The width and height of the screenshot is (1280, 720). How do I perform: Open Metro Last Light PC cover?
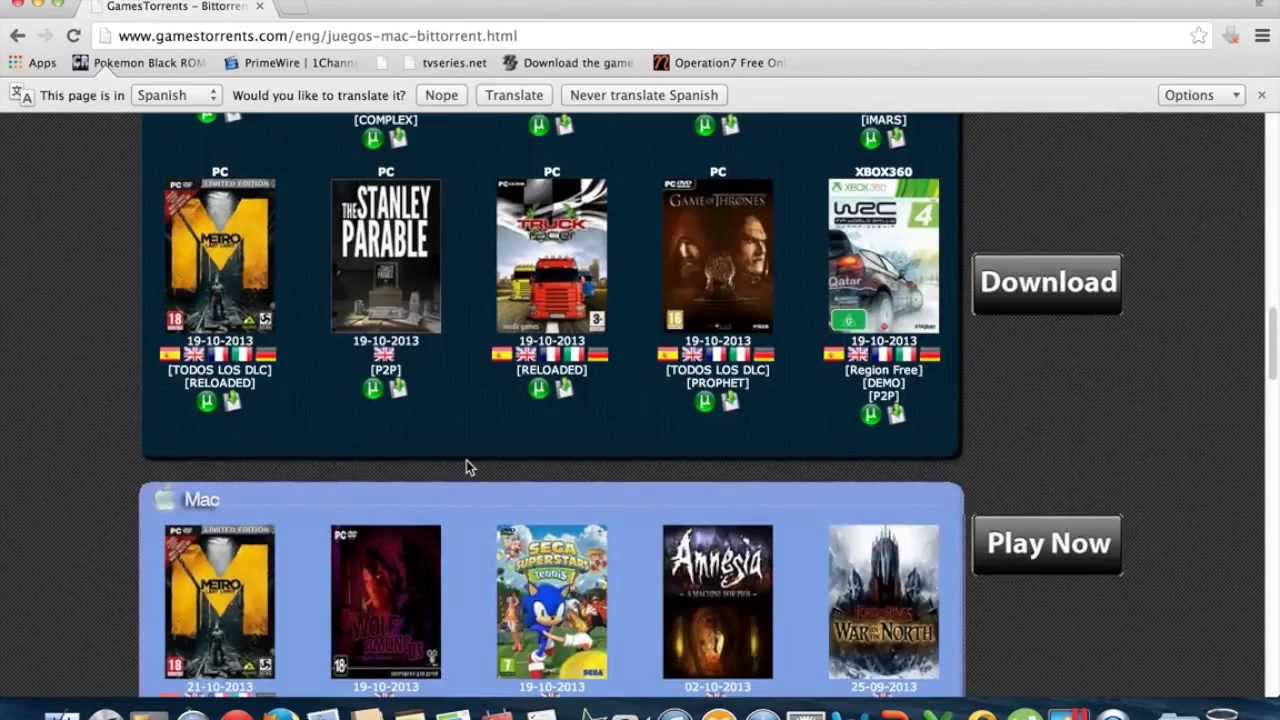(x=220, y=256)
